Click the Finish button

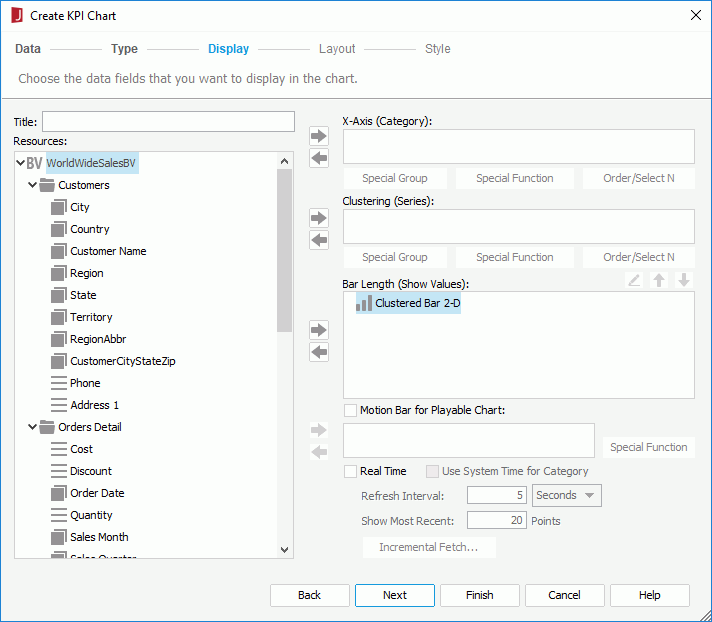(480, 595)
